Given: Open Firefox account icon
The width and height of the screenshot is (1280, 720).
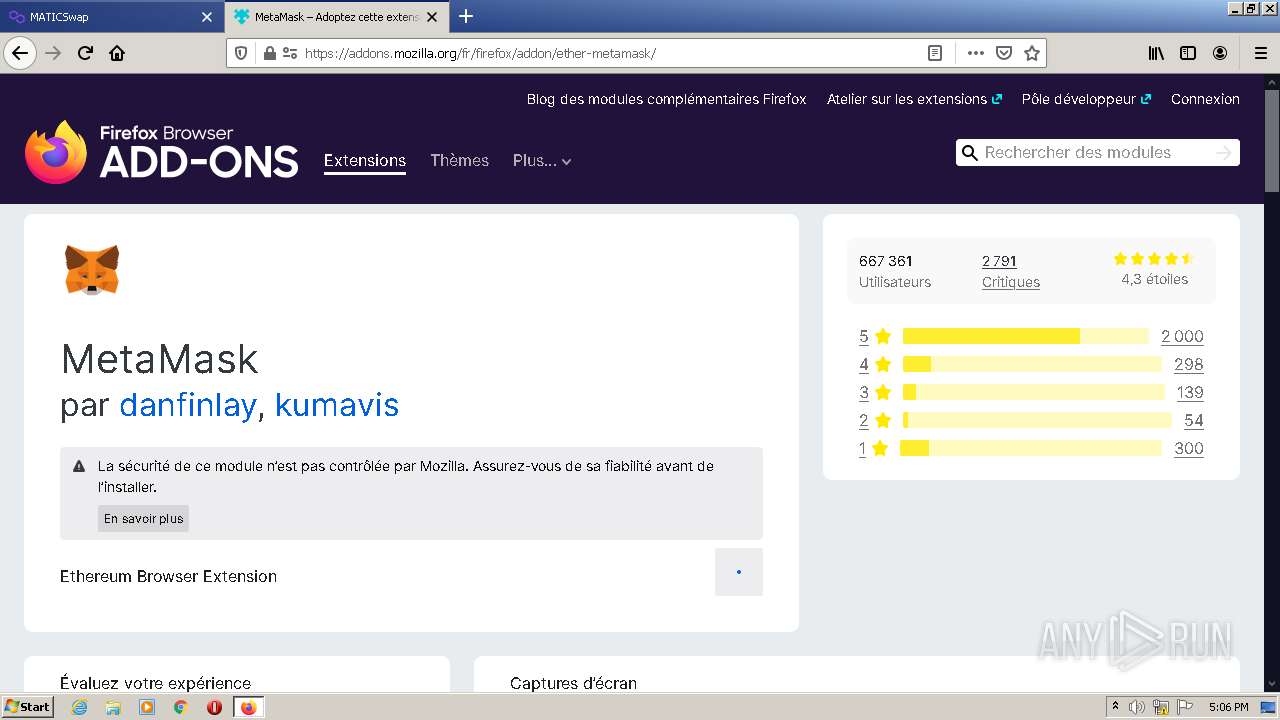Looking at the screenshot, I should 1220,53.
